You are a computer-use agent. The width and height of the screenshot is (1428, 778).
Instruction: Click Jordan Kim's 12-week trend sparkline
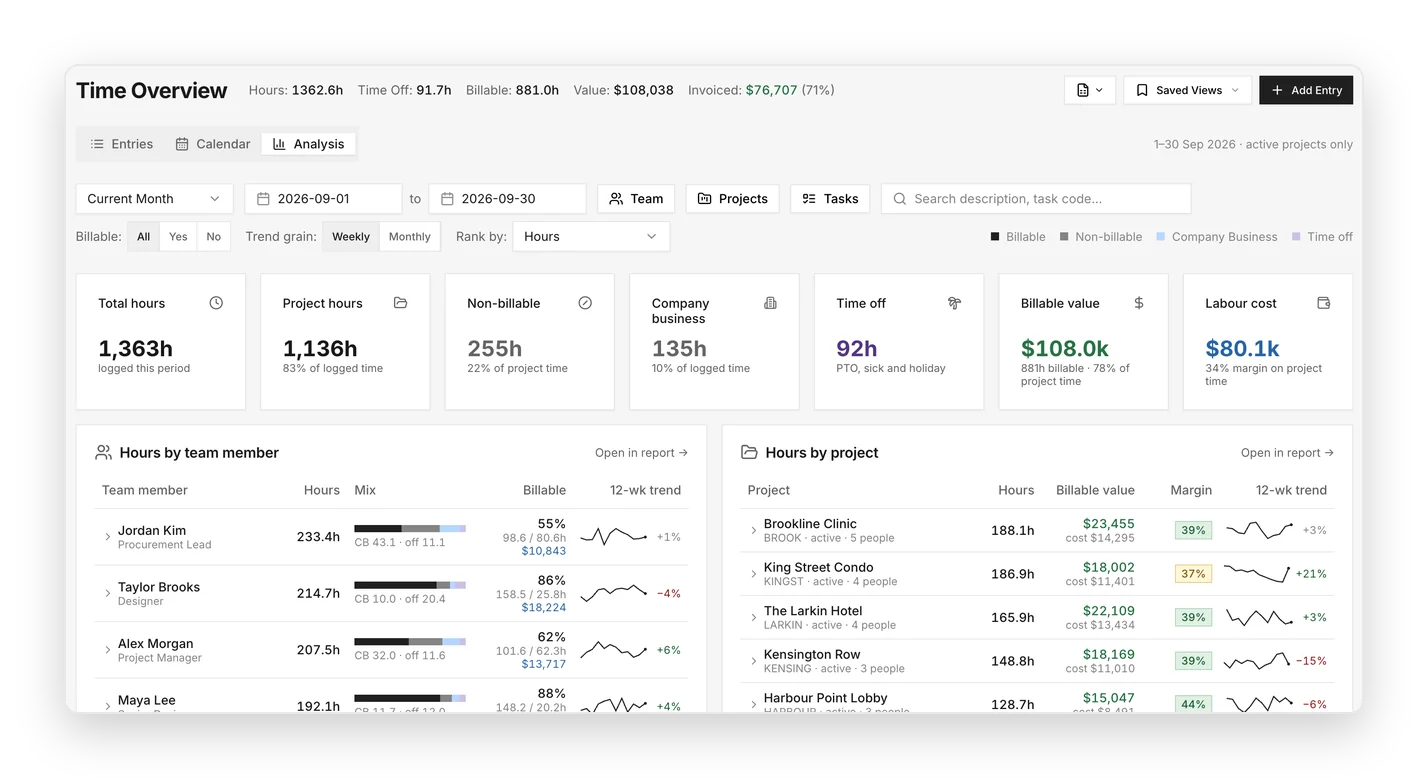pos(614,537)
